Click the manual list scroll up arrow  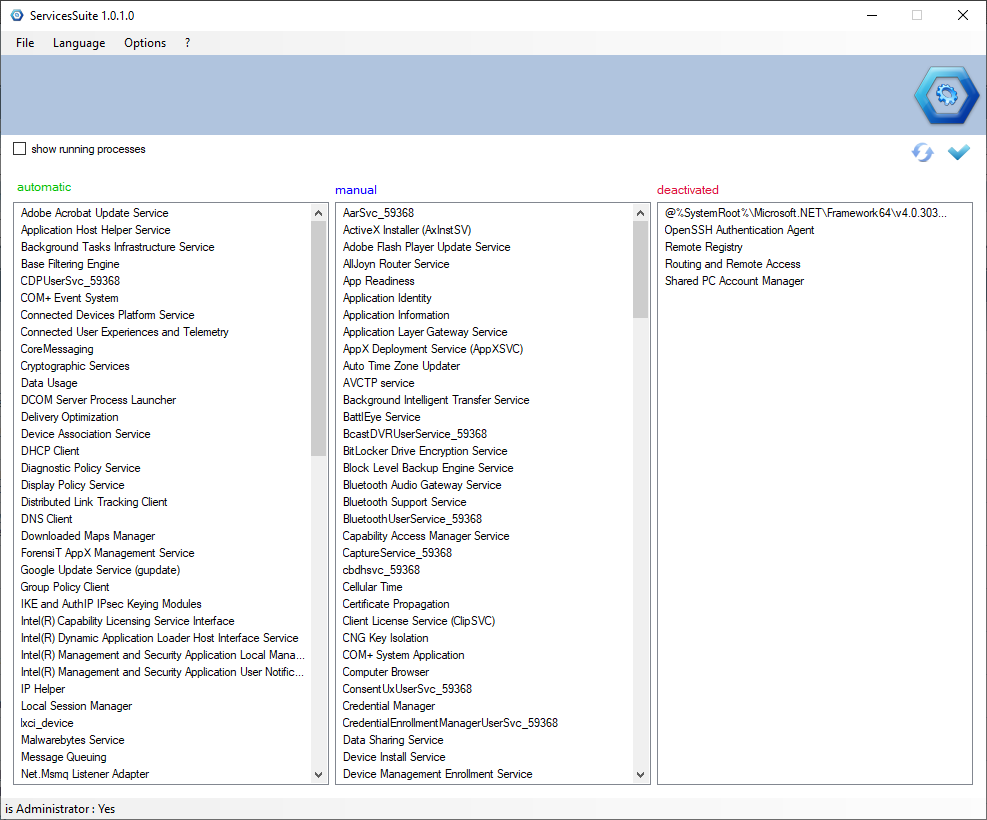(640, 213)
